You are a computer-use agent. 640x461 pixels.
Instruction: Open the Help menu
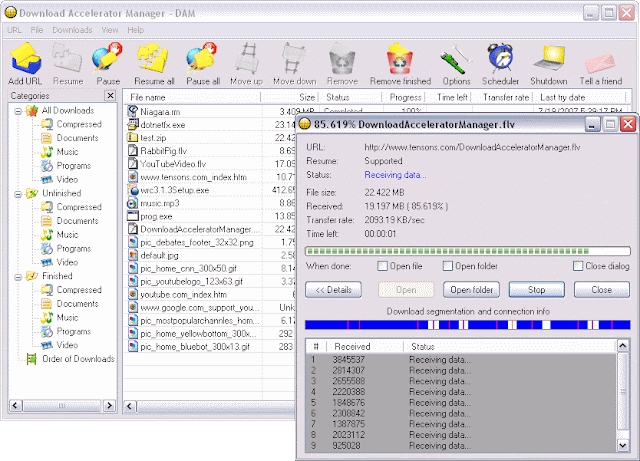136,30
